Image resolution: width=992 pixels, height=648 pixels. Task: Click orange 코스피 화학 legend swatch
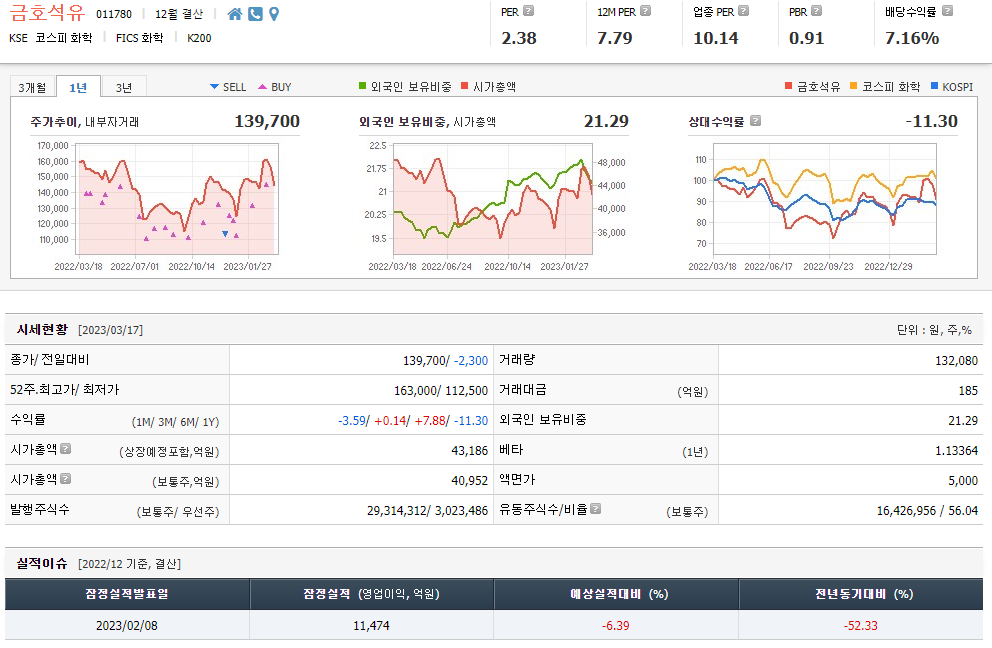click(853, 86)
